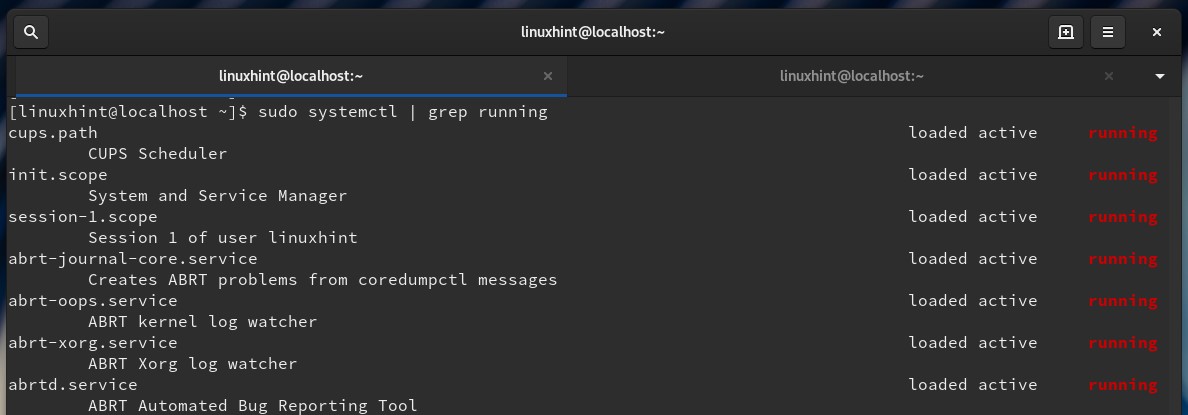
Task: Click the cups.path unit name
Action: pos(53,133)
